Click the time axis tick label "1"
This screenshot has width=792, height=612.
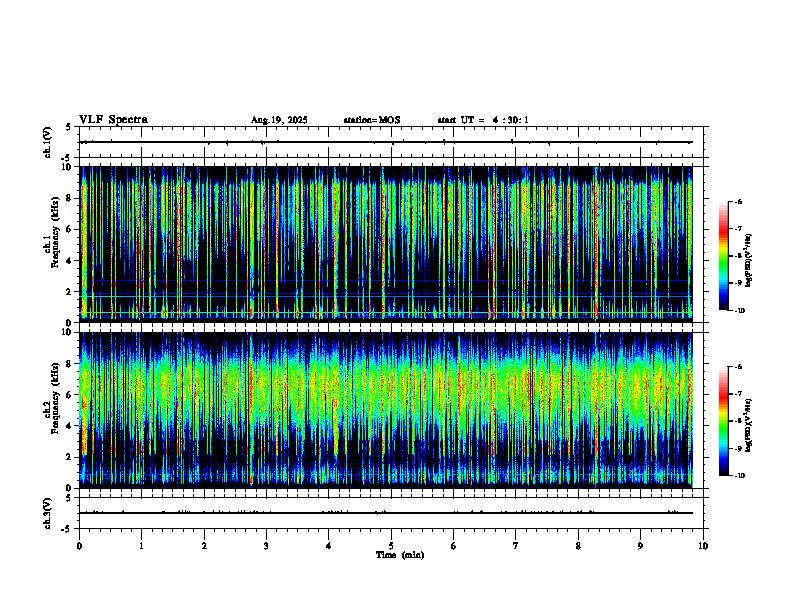pyautogui.click(x=141, y=546)
